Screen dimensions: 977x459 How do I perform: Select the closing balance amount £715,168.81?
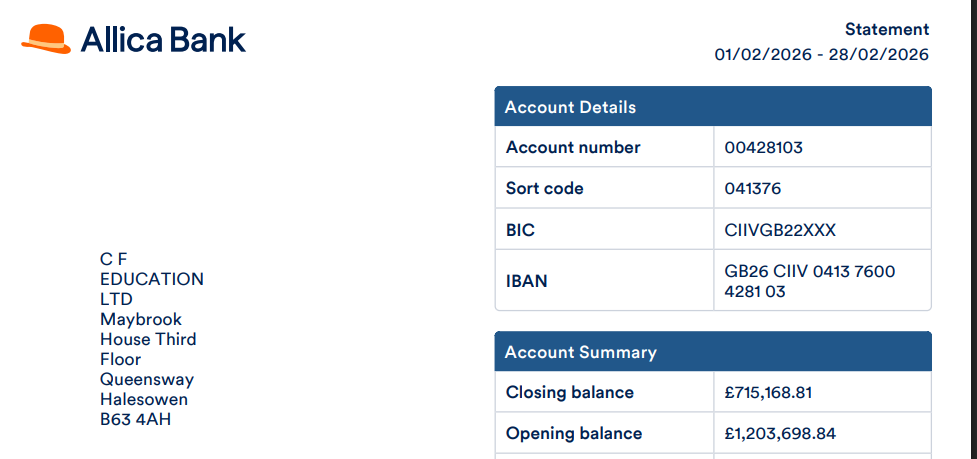pos(768,392)
